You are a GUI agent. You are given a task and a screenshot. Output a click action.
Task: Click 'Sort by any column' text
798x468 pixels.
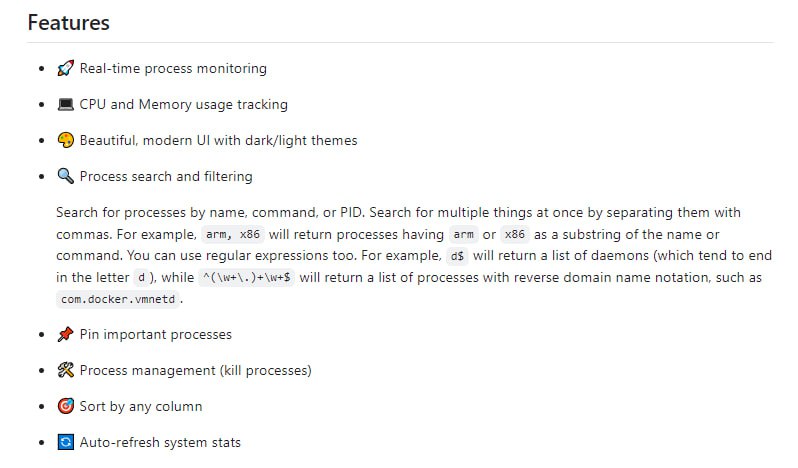[x=141, y=407]
